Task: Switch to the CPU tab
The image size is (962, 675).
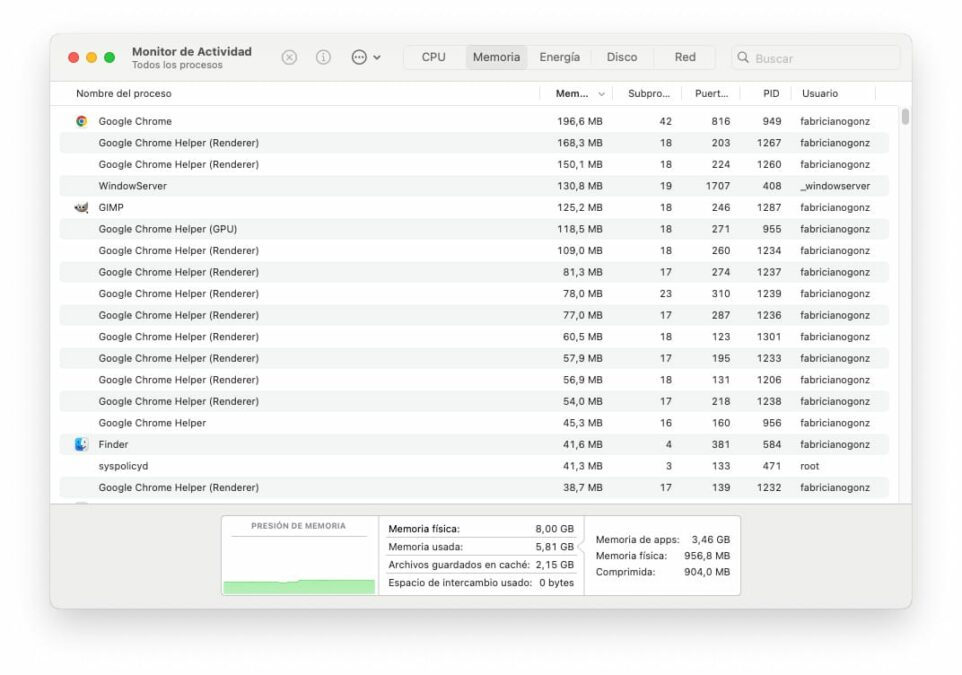Action: coord(434,57)
